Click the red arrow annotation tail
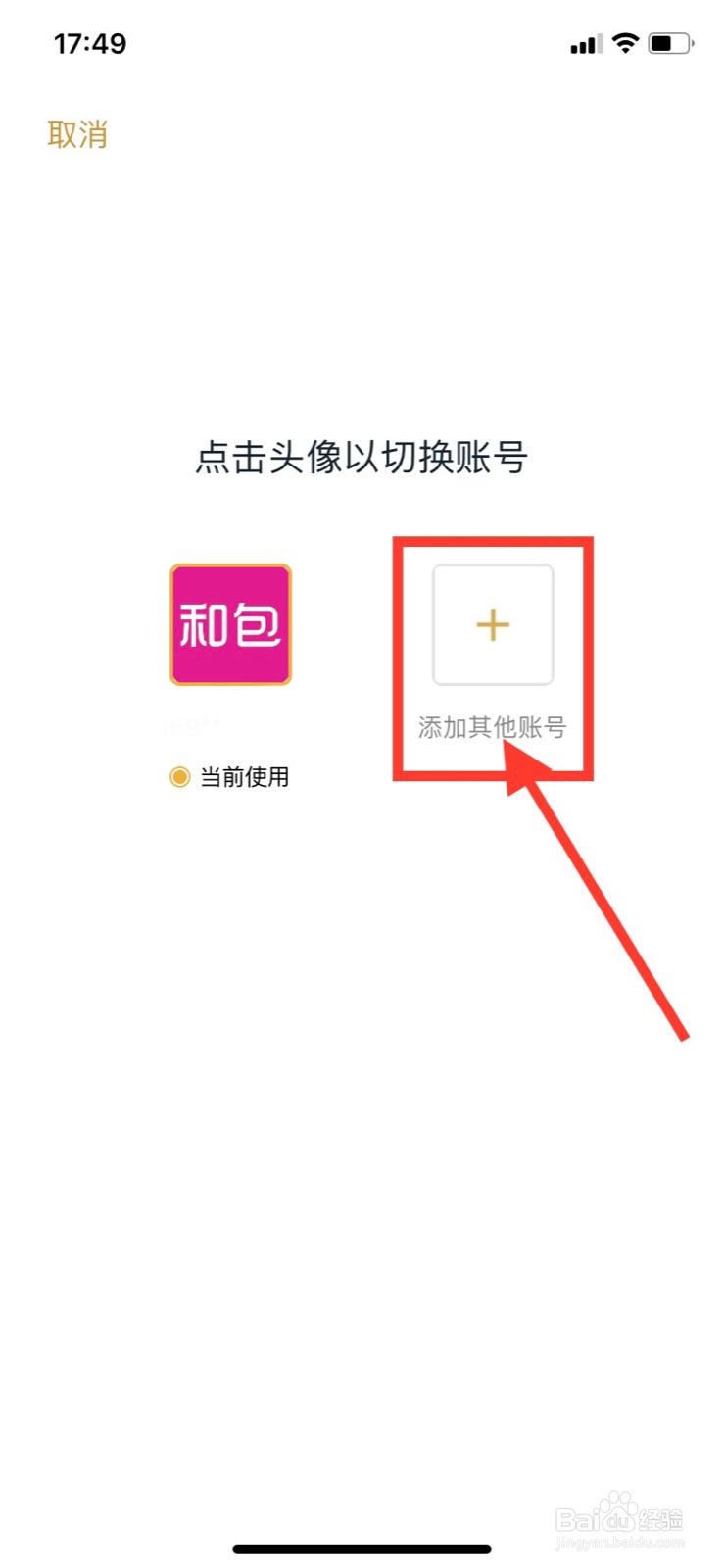The height and width of the screenshot is (1568, 724). 682,1033
